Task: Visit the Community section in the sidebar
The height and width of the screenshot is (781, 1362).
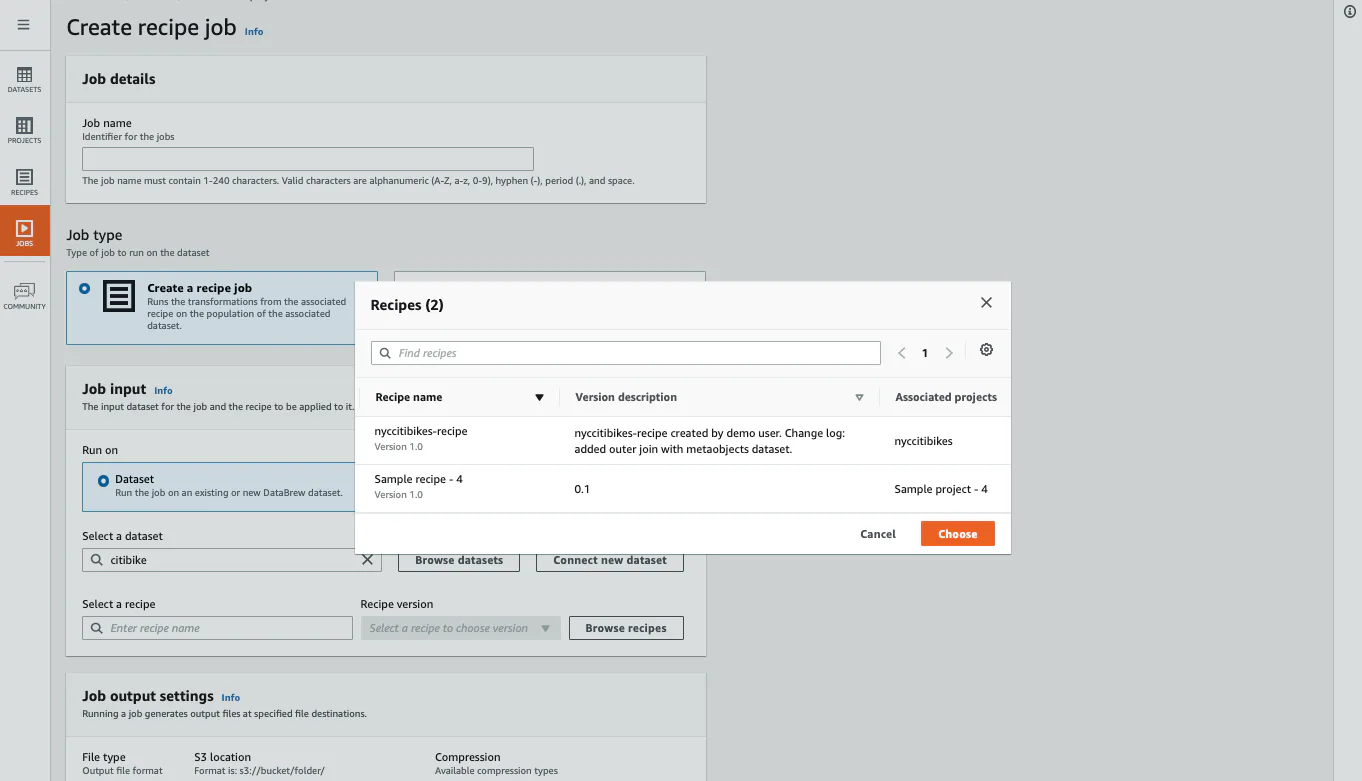Action: [x=24, y=294]
